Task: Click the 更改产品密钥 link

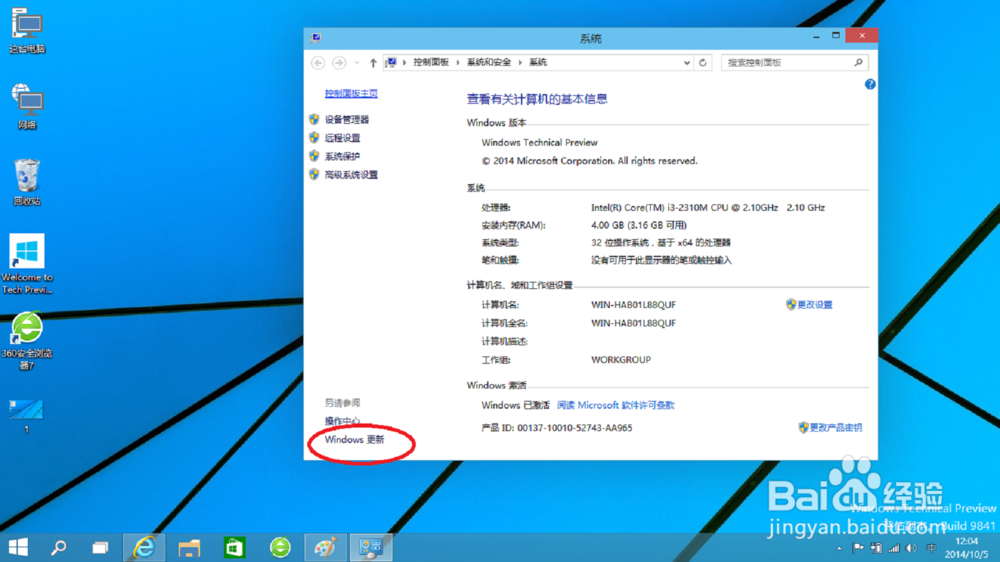Action: click(x=835, y=427)
